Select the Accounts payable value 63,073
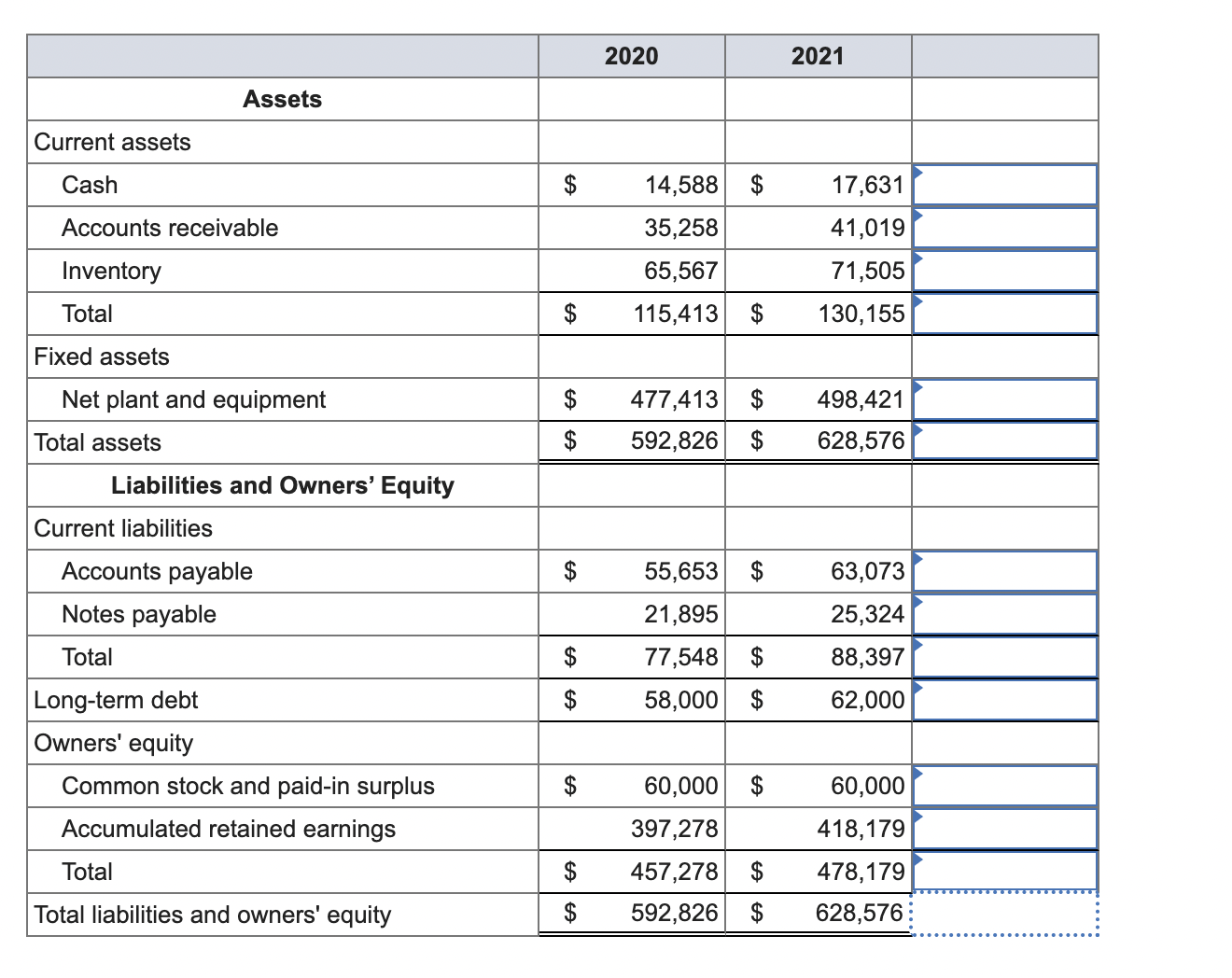The height and width of the screenshot is (978, 1232). pyautogui.click(x=868, y=571)
